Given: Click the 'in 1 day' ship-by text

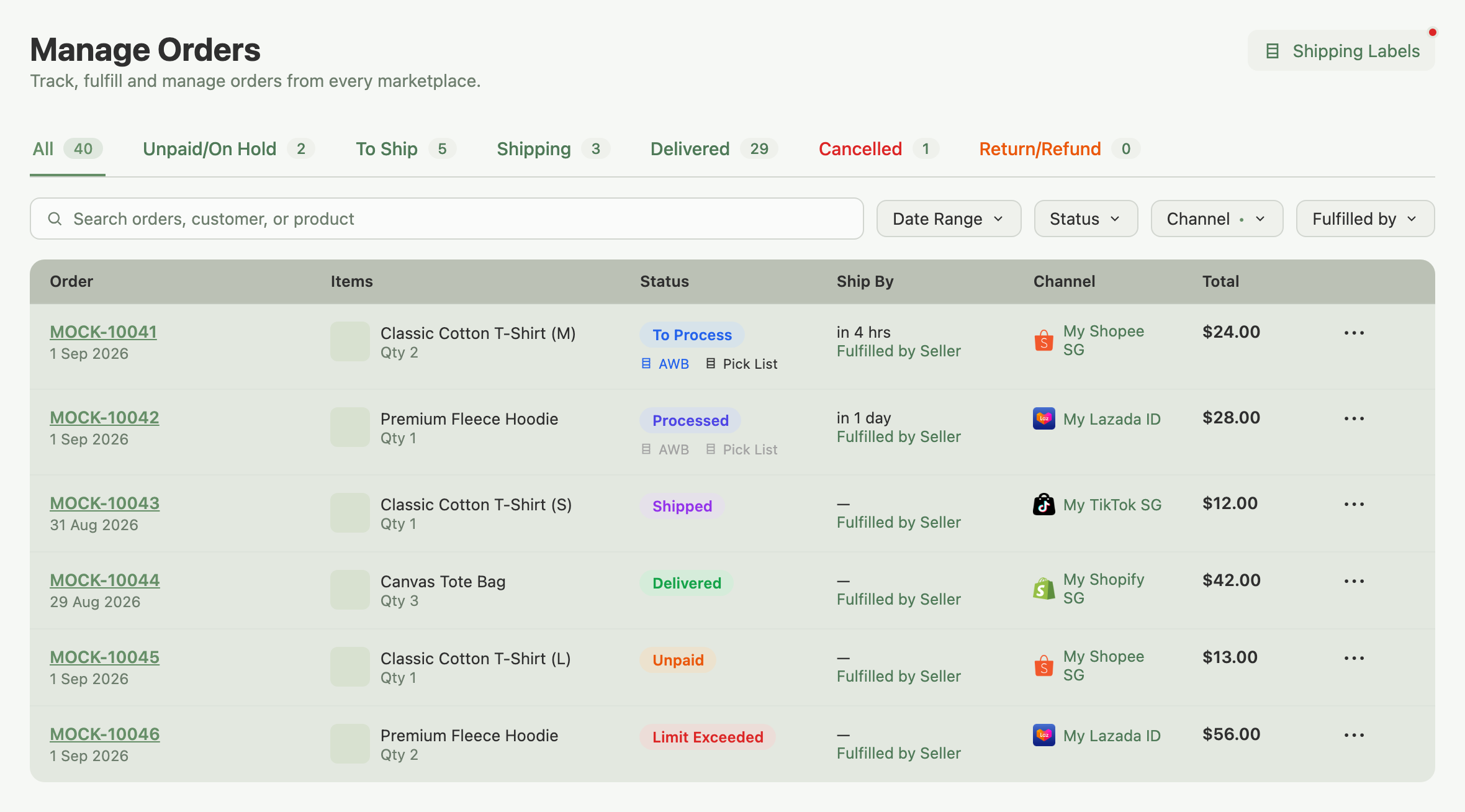Looking at the screenshot, I should point(863,418).
